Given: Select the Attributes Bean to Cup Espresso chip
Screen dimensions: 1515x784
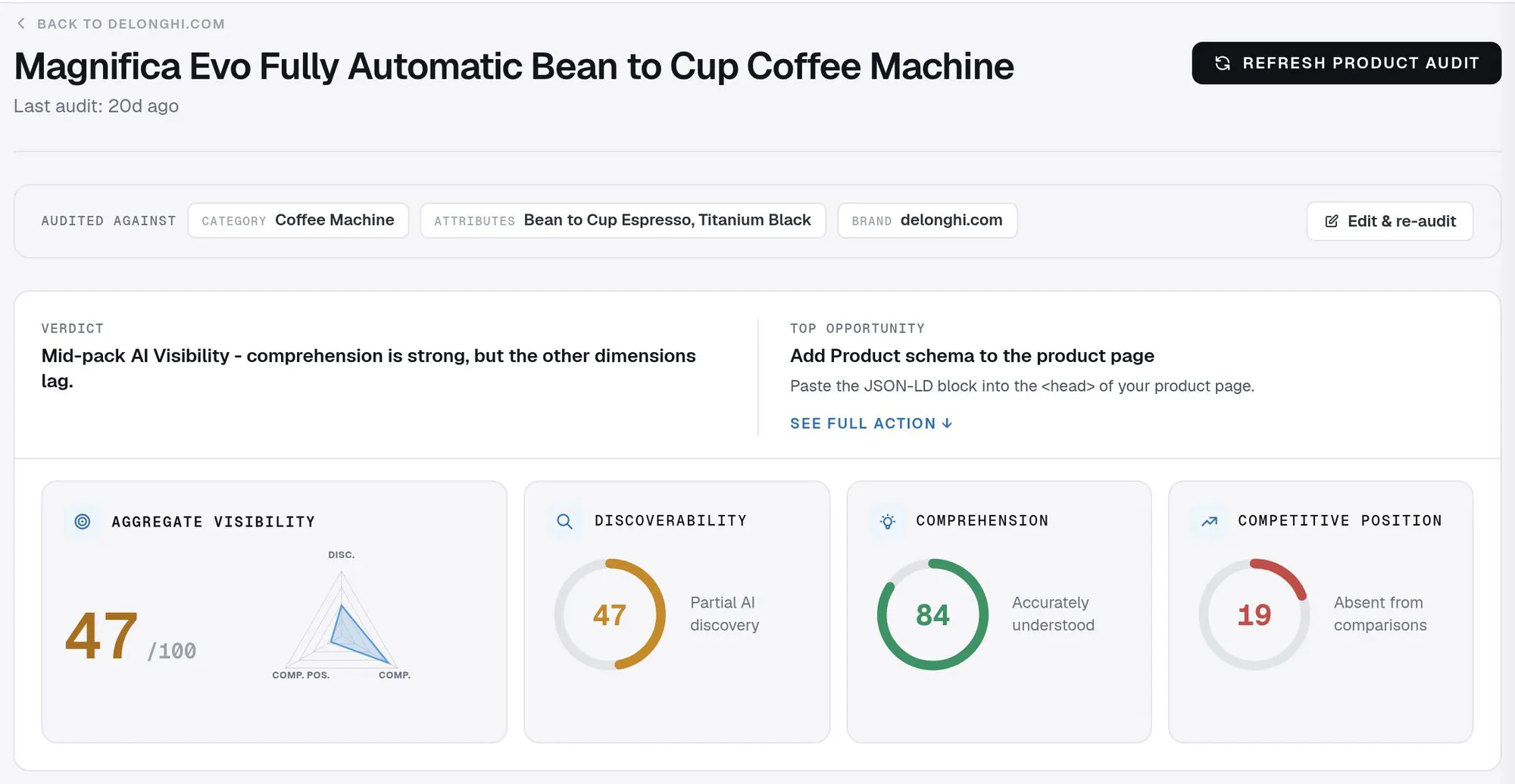Looking at the screenshot, I should [623, 220].
